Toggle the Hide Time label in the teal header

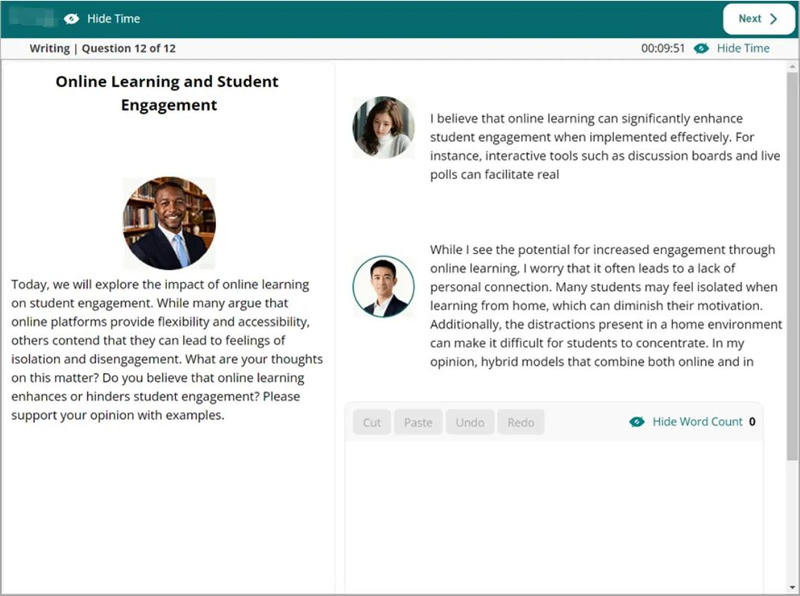point(113,18)
